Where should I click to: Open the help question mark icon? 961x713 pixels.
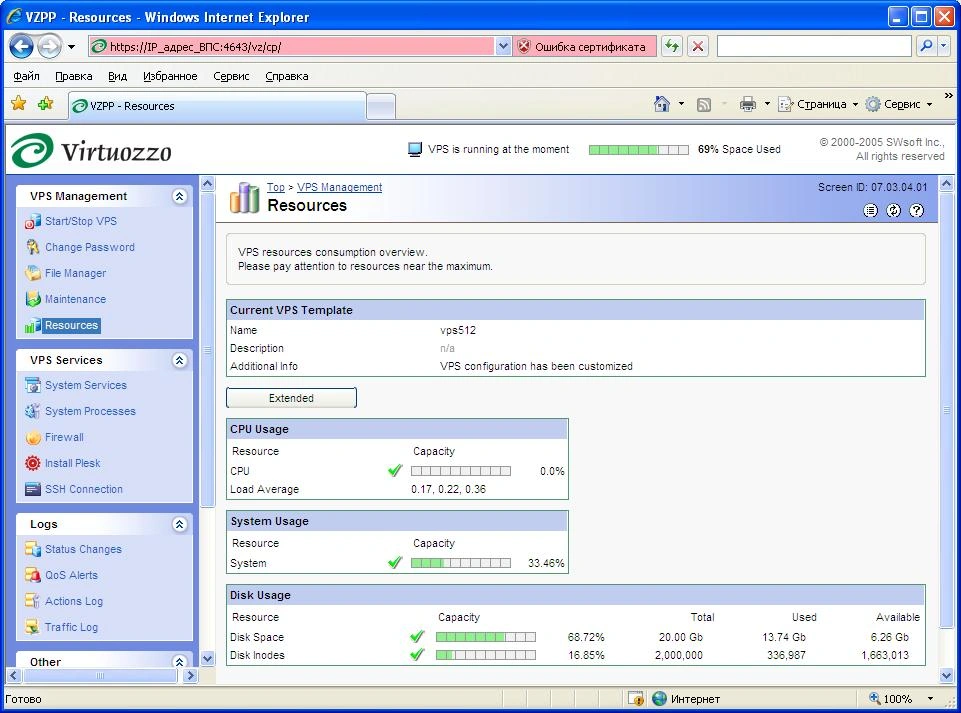[x=916, y=211]
